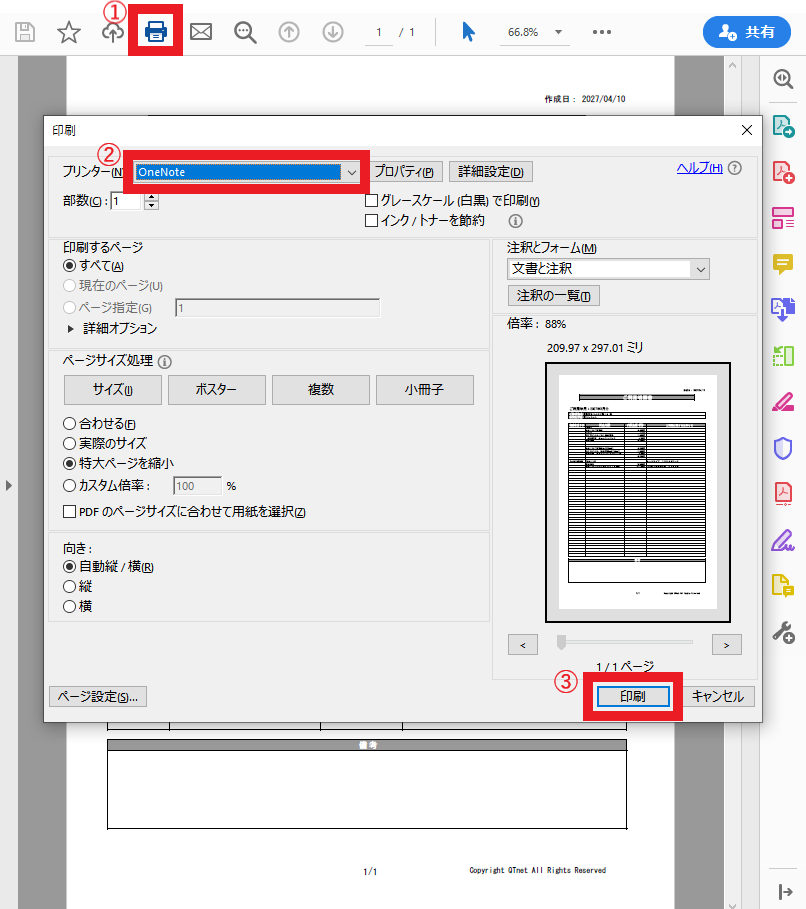The height and width of the screenshot is (909, 806).
Task: Expand the left navigation pane arrow
Action: click(x=8, y=485)
